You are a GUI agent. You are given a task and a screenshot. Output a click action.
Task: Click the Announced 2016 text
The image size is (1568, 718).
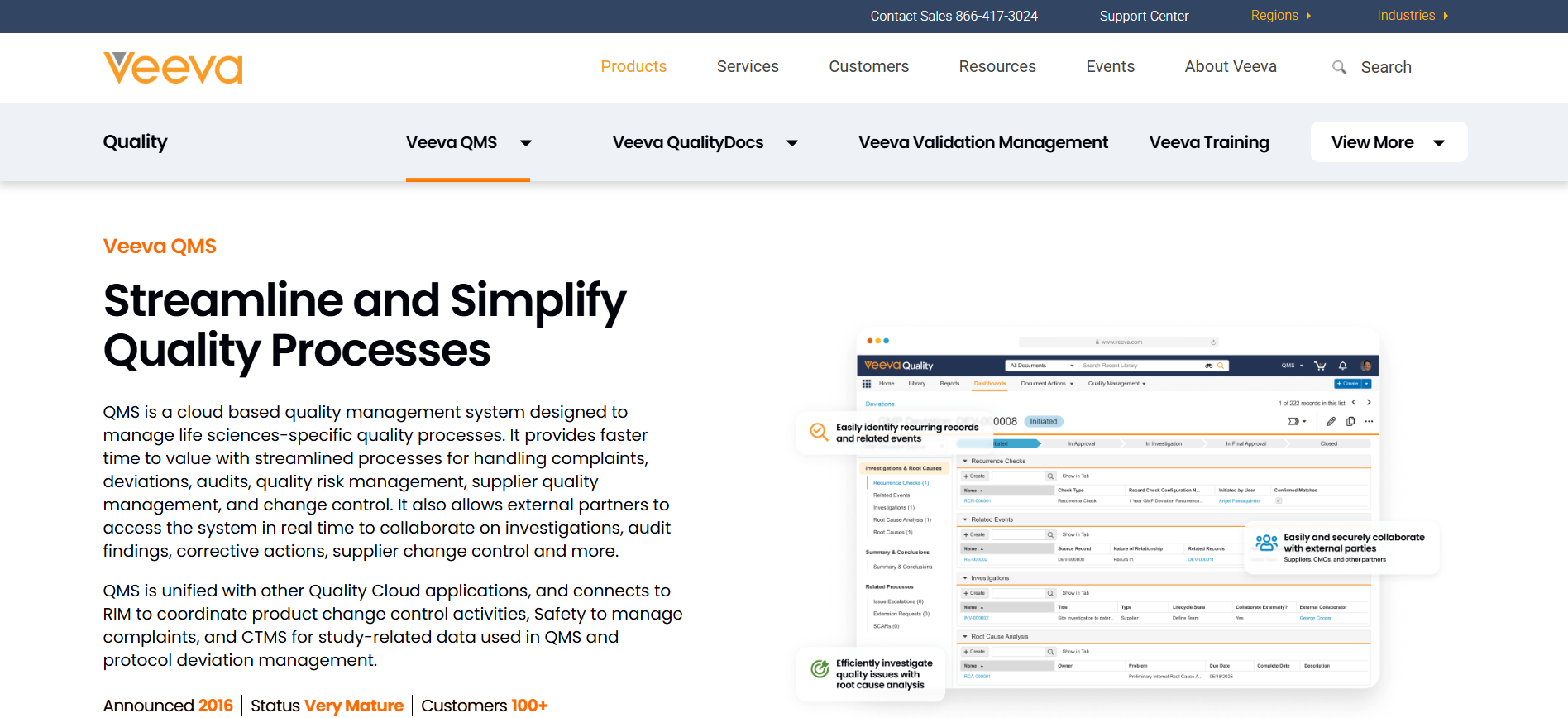[168, 706]
